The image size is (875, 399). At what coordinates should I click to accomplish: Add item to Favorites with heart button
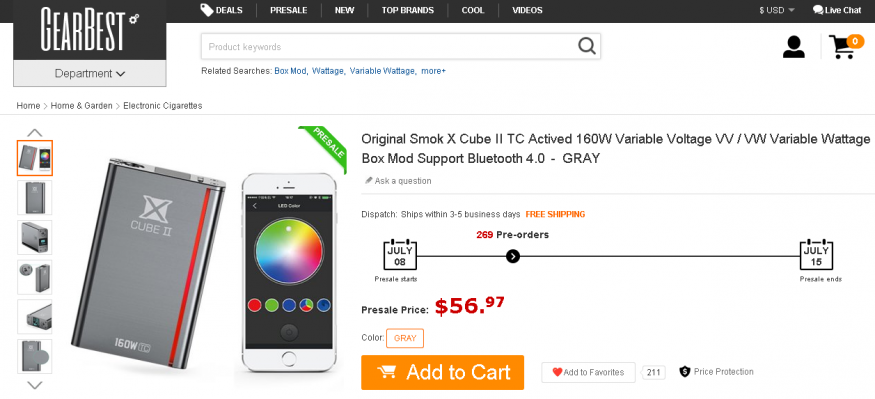pyautogui.click(x=588, y=372)
